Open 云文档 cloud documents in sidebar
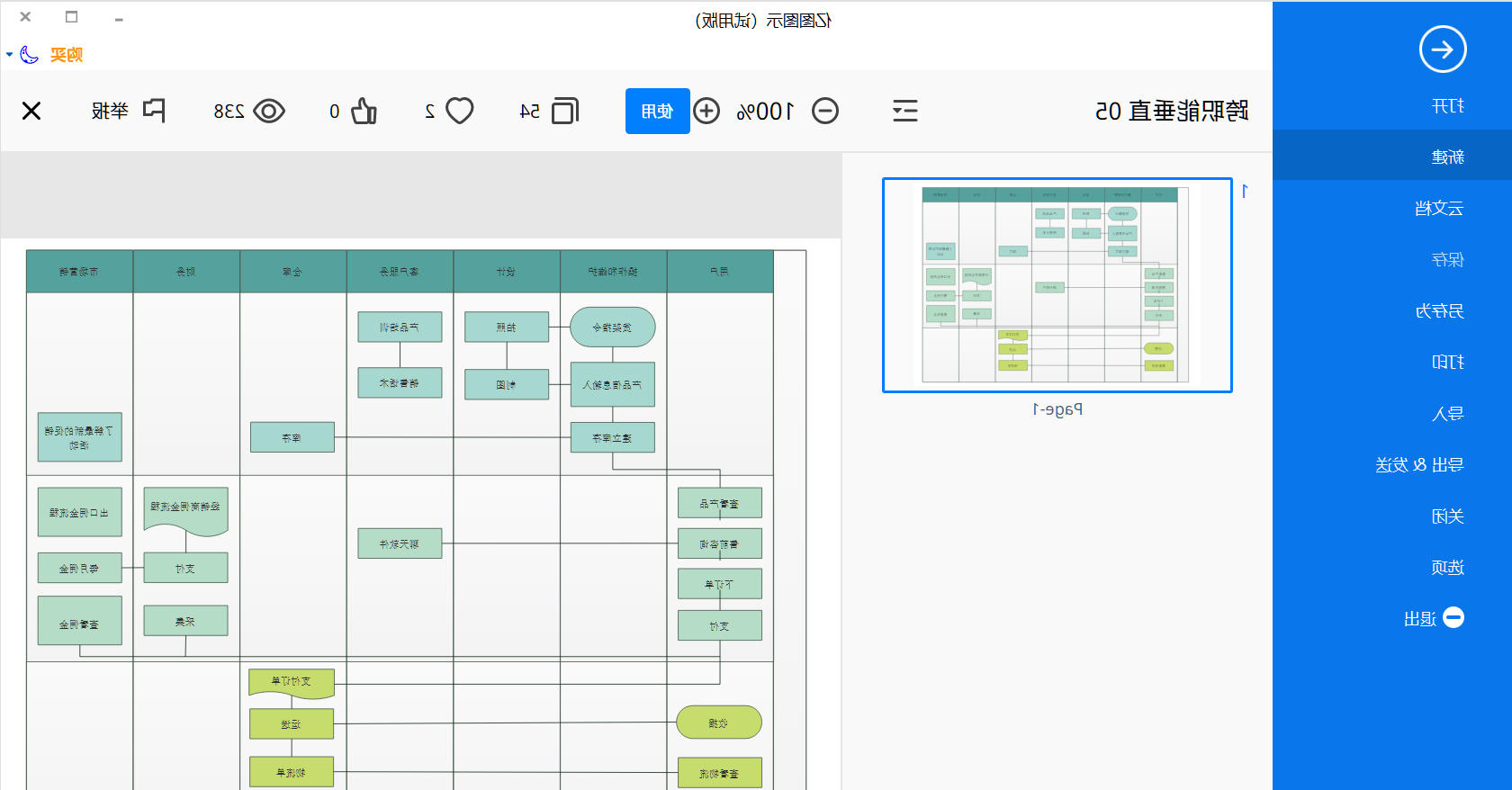Screen dimensions: 1512x790 tap(1439, 208)
